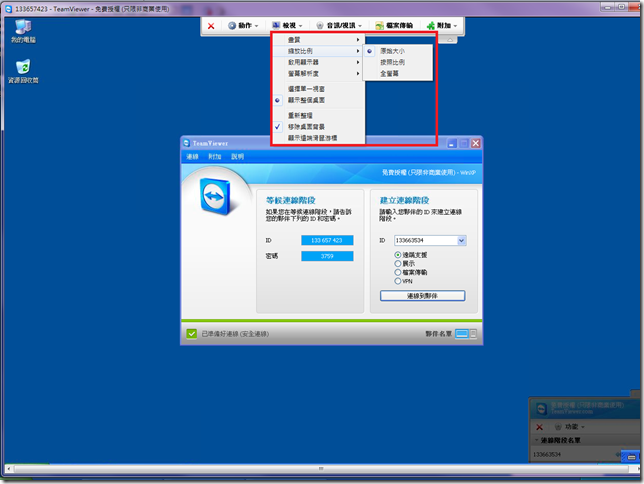644x484 pixels.
Task: Expand the 螢幕解析度 (screen resolution) submenu
Action: click(x=319, y=74)
